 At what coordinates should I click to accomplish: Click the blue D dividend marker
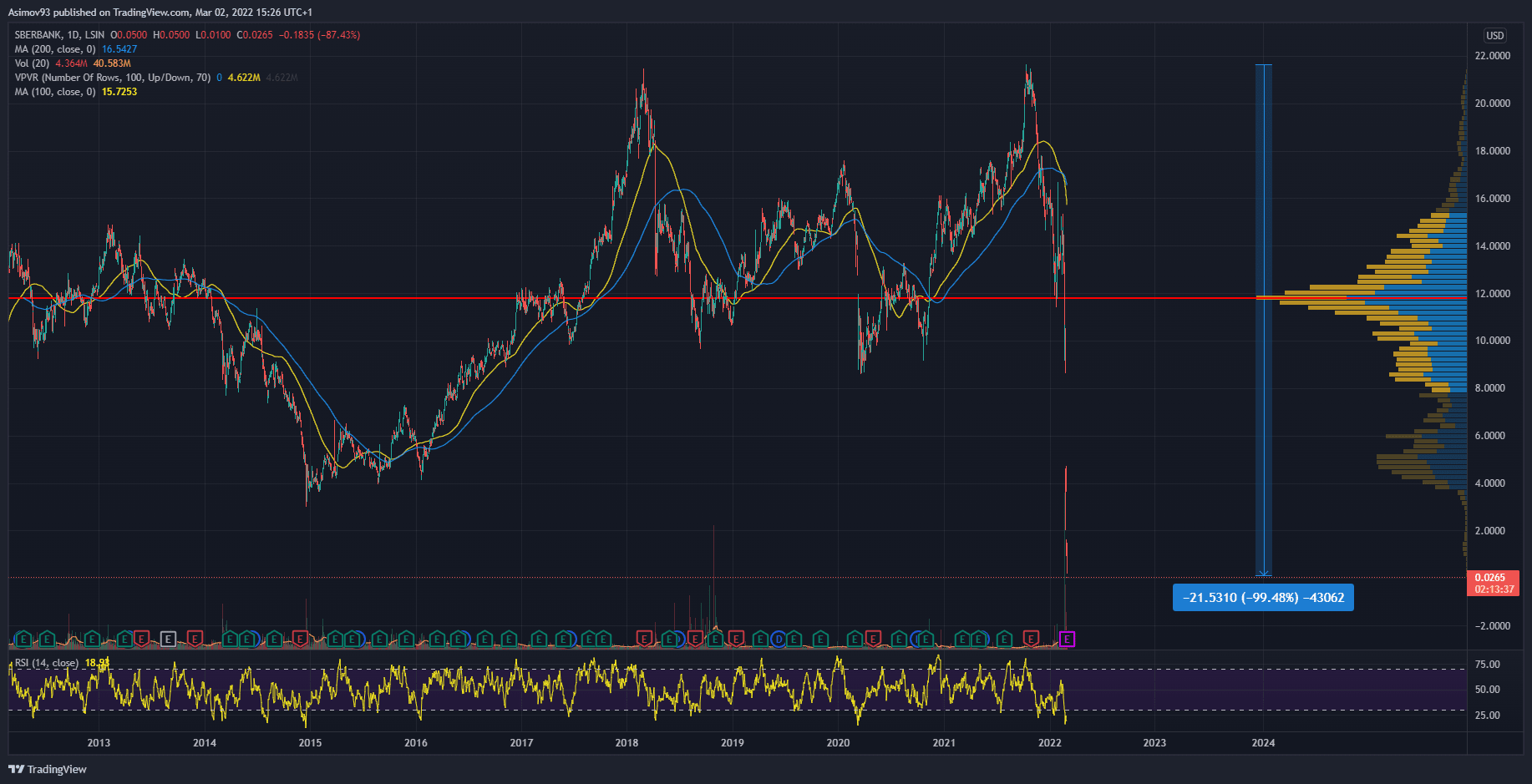pos(779,640)
